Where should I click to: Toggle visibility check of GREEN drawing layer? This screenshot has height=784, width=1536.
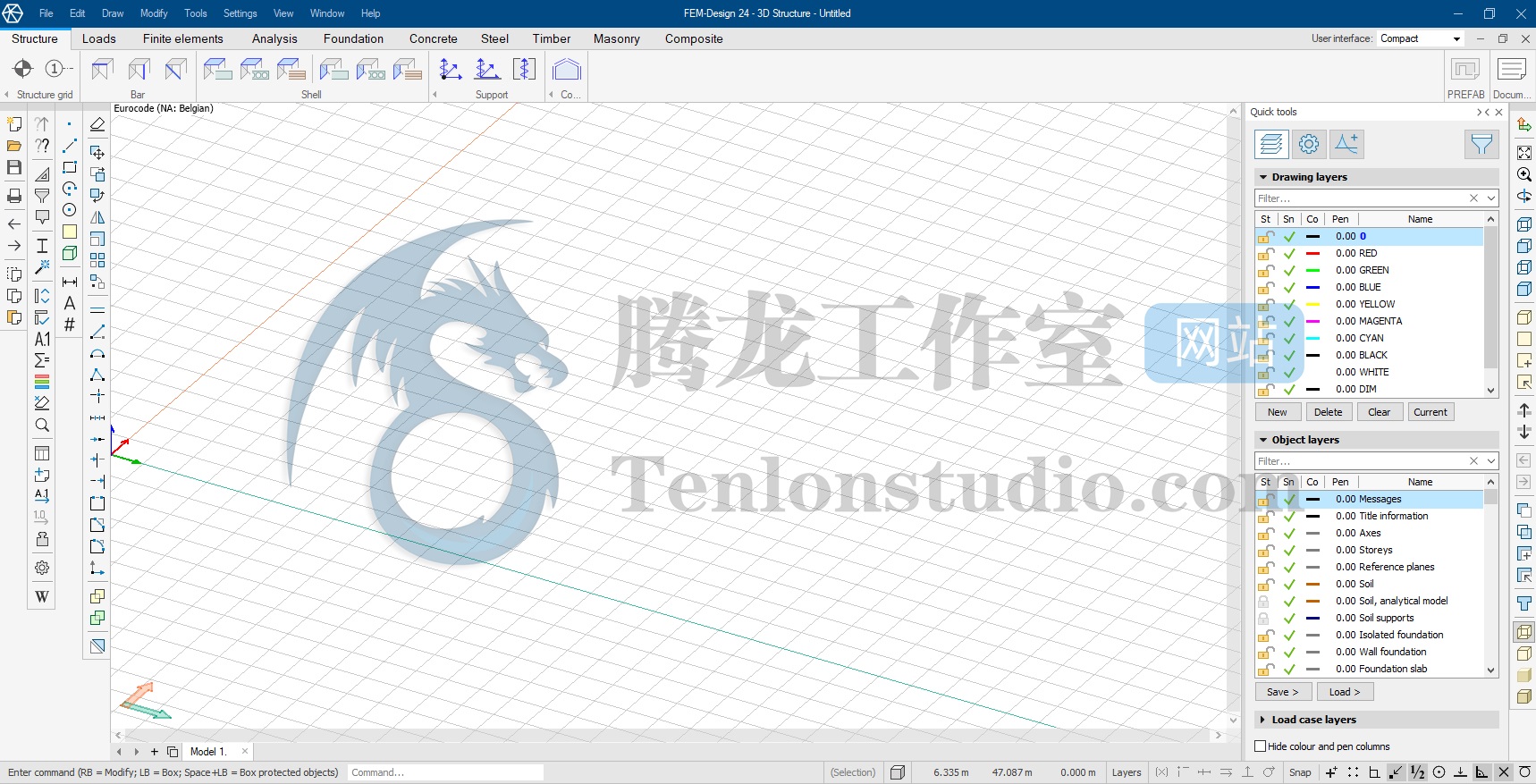click(x=1289, y=271)
